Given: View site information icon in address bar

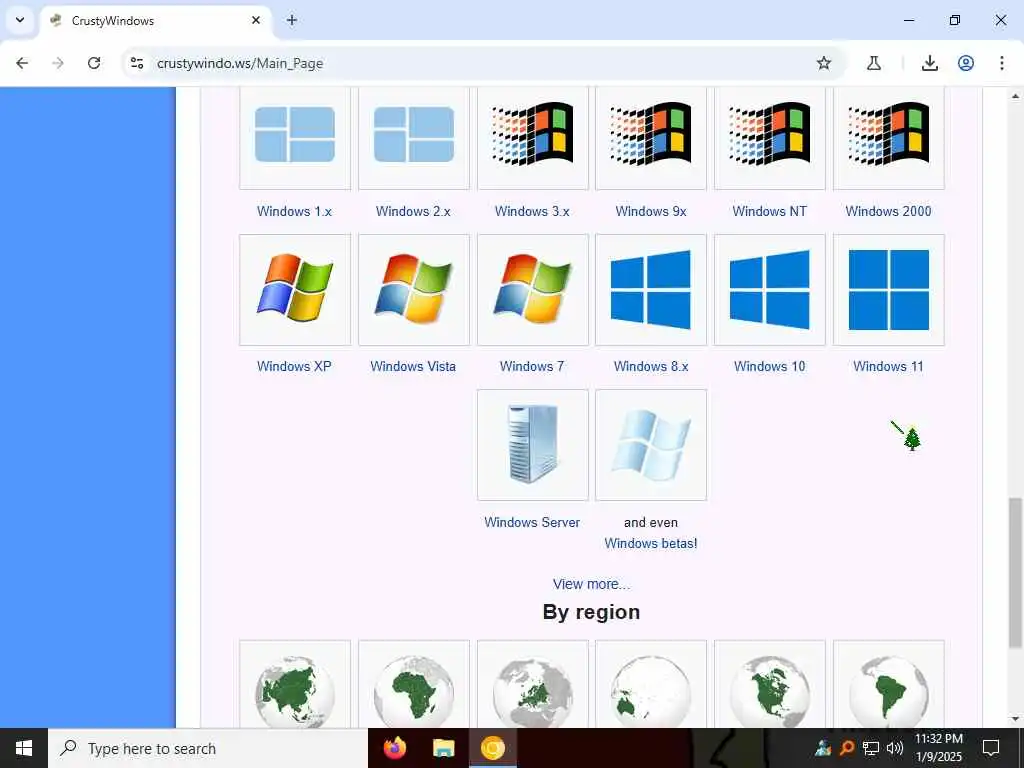Looking at the screenshot, I should point(137,63).
